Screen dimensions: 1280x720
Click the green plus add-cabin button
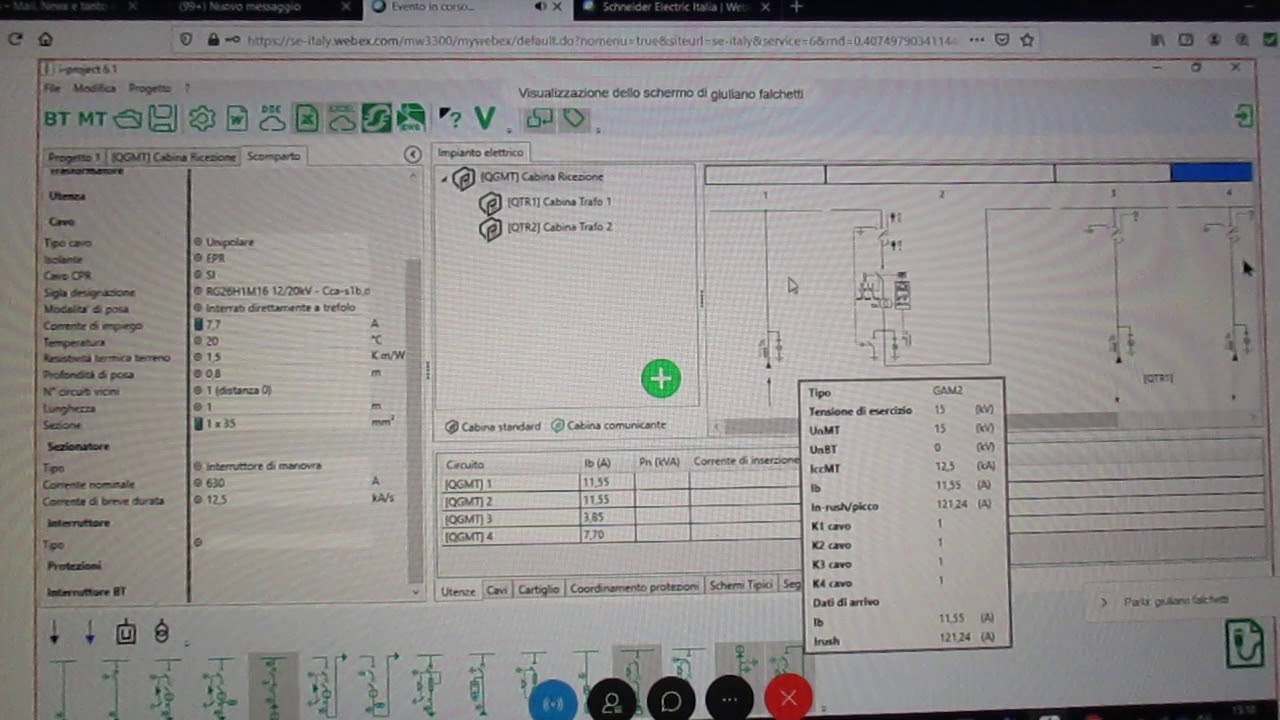[661, 378]
